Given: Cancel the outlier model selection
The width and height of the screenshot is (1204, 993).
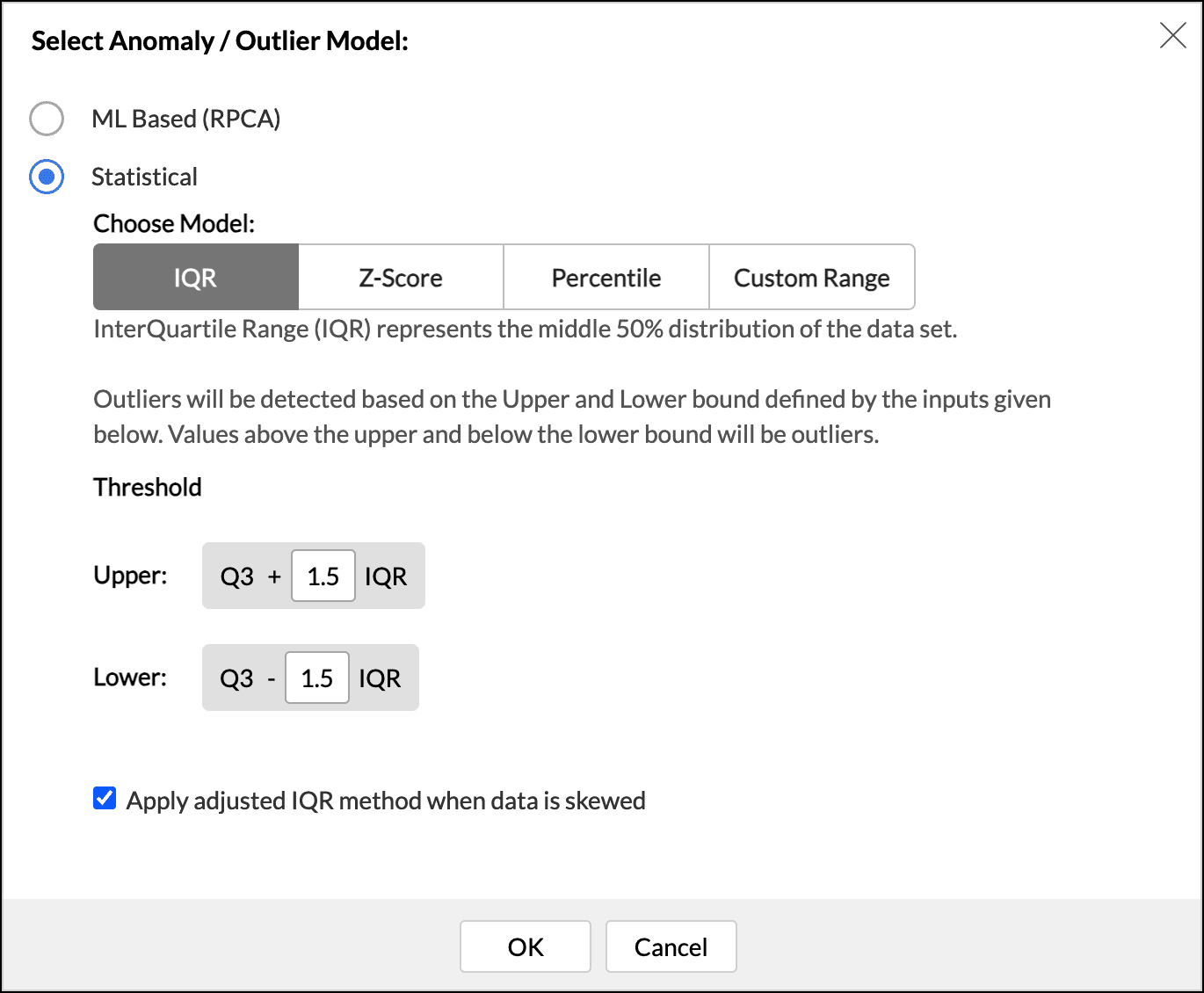Looking at the screenshot, I should pyautogui.click(x=671, y=946).
